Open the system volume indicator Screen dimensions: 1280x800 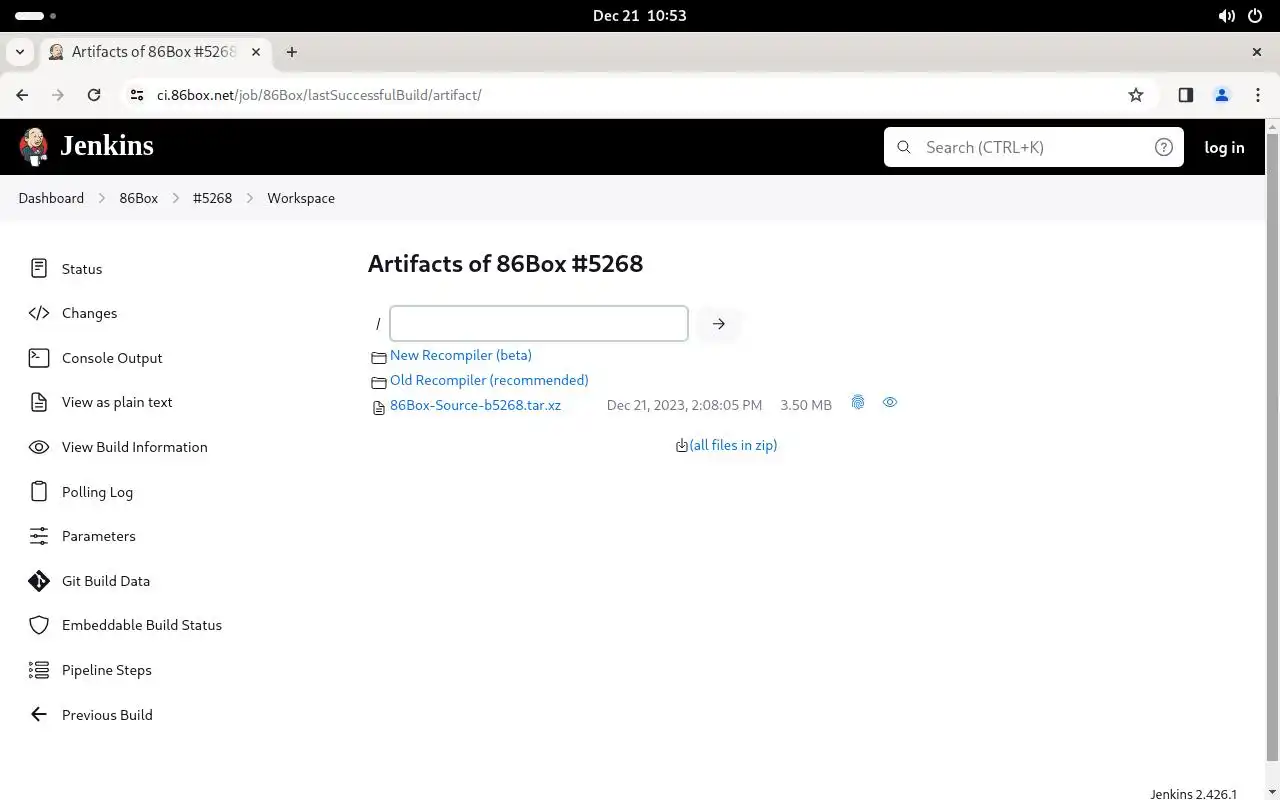coord(1226,15)
